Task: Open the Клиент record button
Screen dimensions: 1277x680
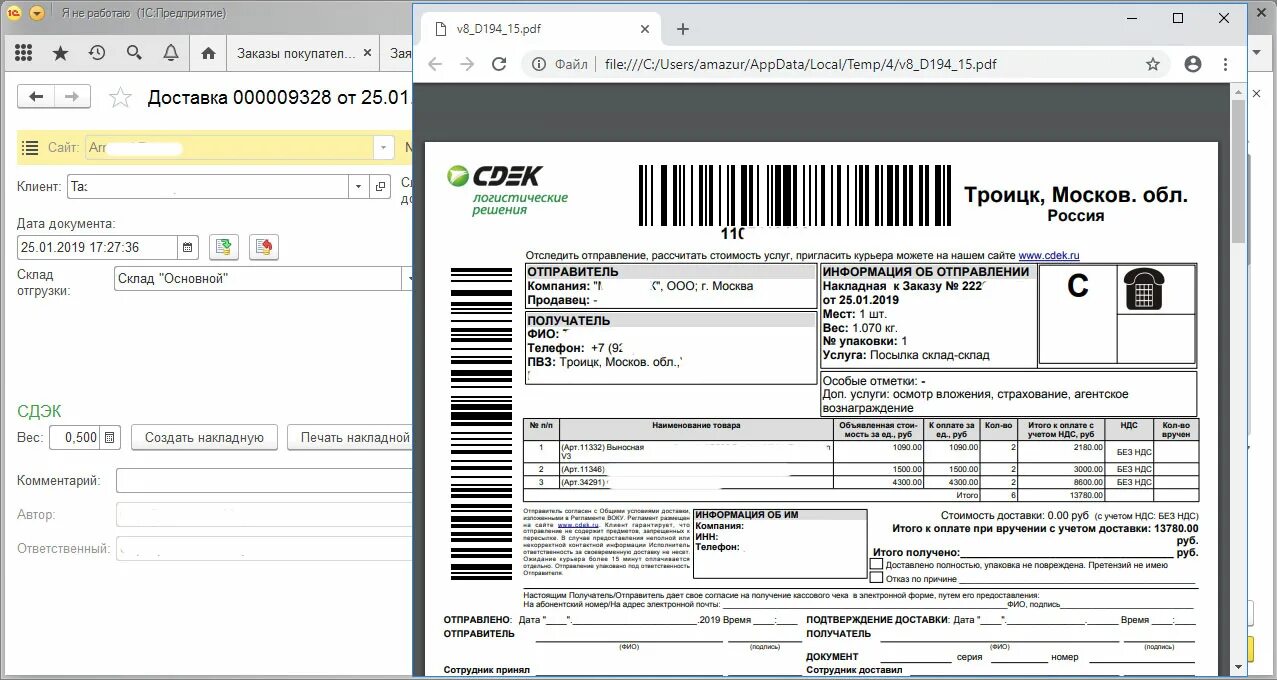Action: 380,186
